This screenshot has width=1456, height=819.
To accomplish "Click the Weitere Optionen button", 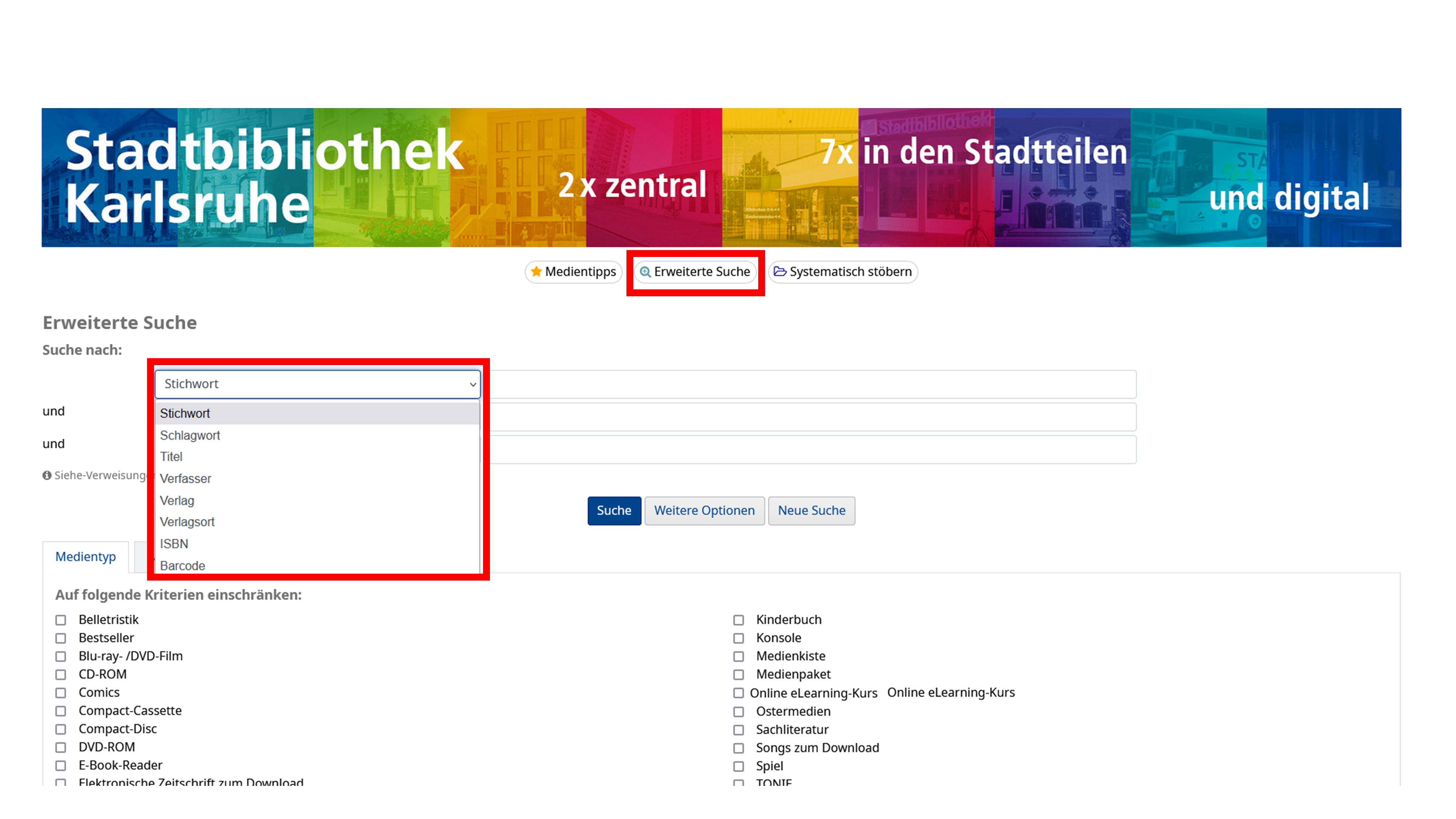I will click(x=704, y=510).
